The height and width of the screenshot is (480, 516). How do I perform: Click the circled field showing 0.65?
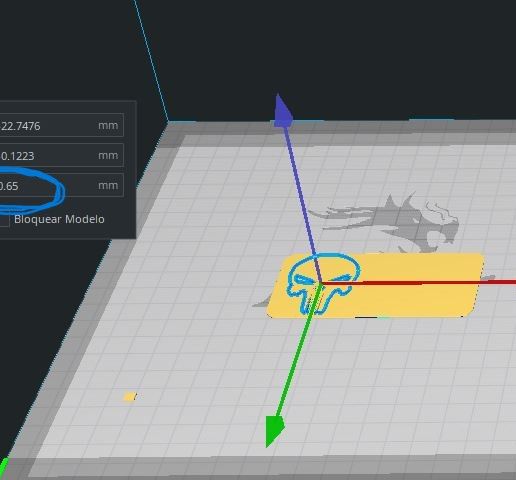(x=62, y=185)
